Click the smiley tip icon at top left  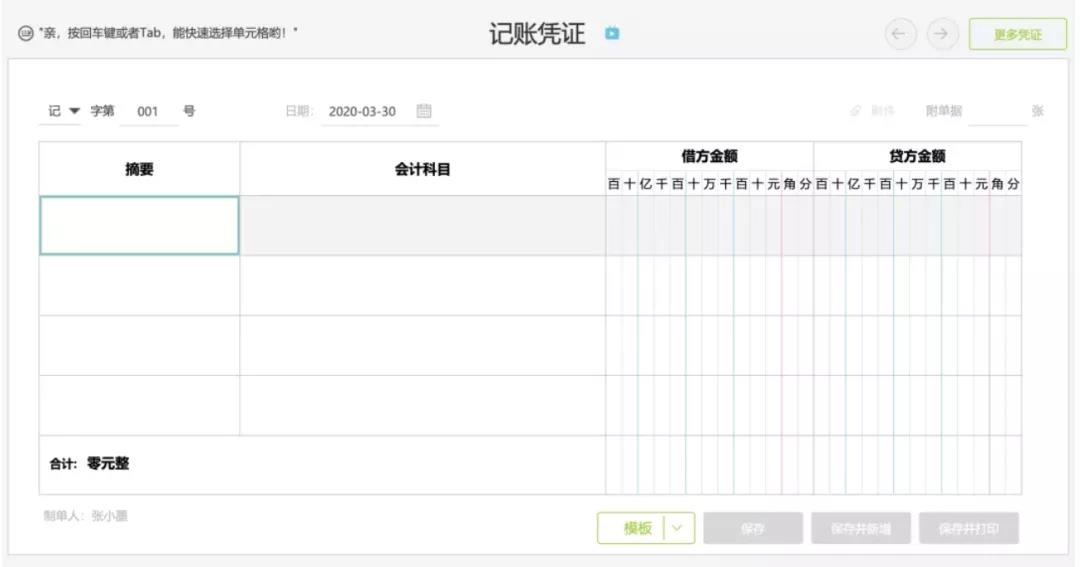(x=25, y=34)
